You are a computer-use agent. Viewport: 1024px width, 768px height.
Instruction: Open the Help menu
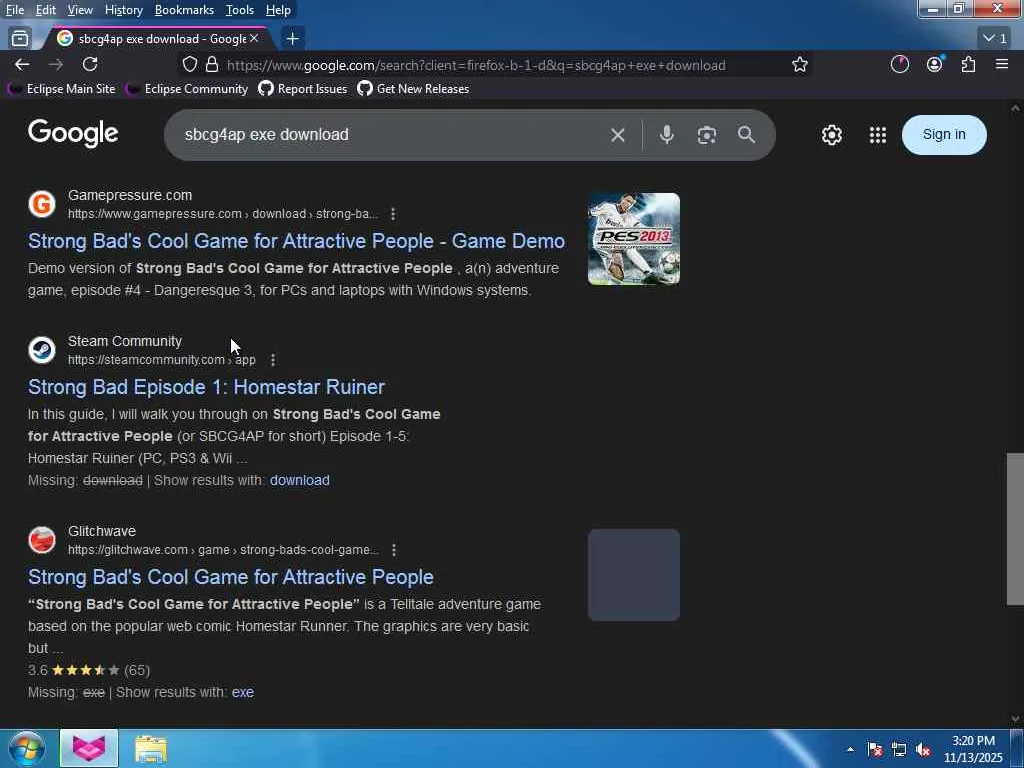point(278,10)
